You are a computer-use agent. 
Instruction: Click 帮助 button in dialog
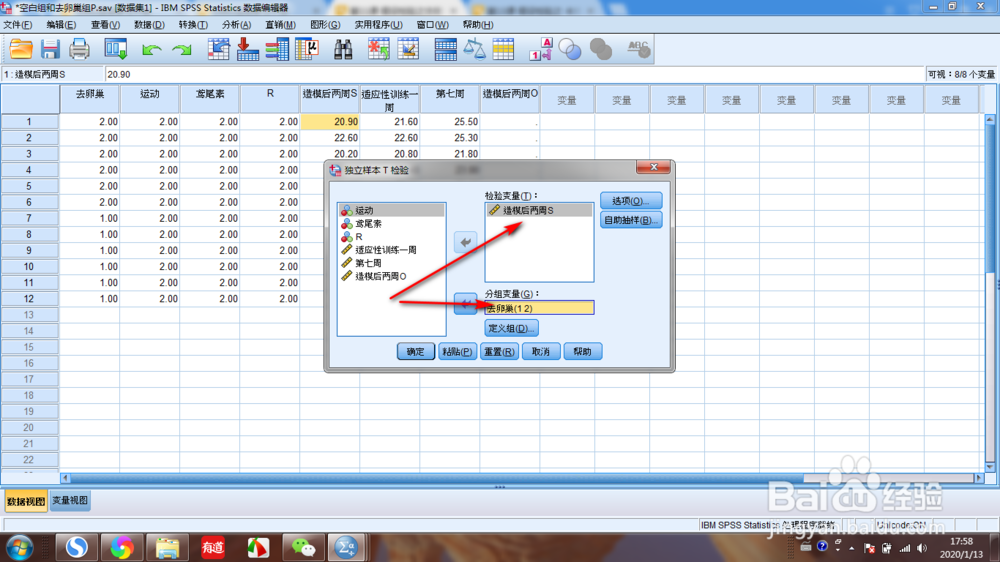tap(583, 351)
